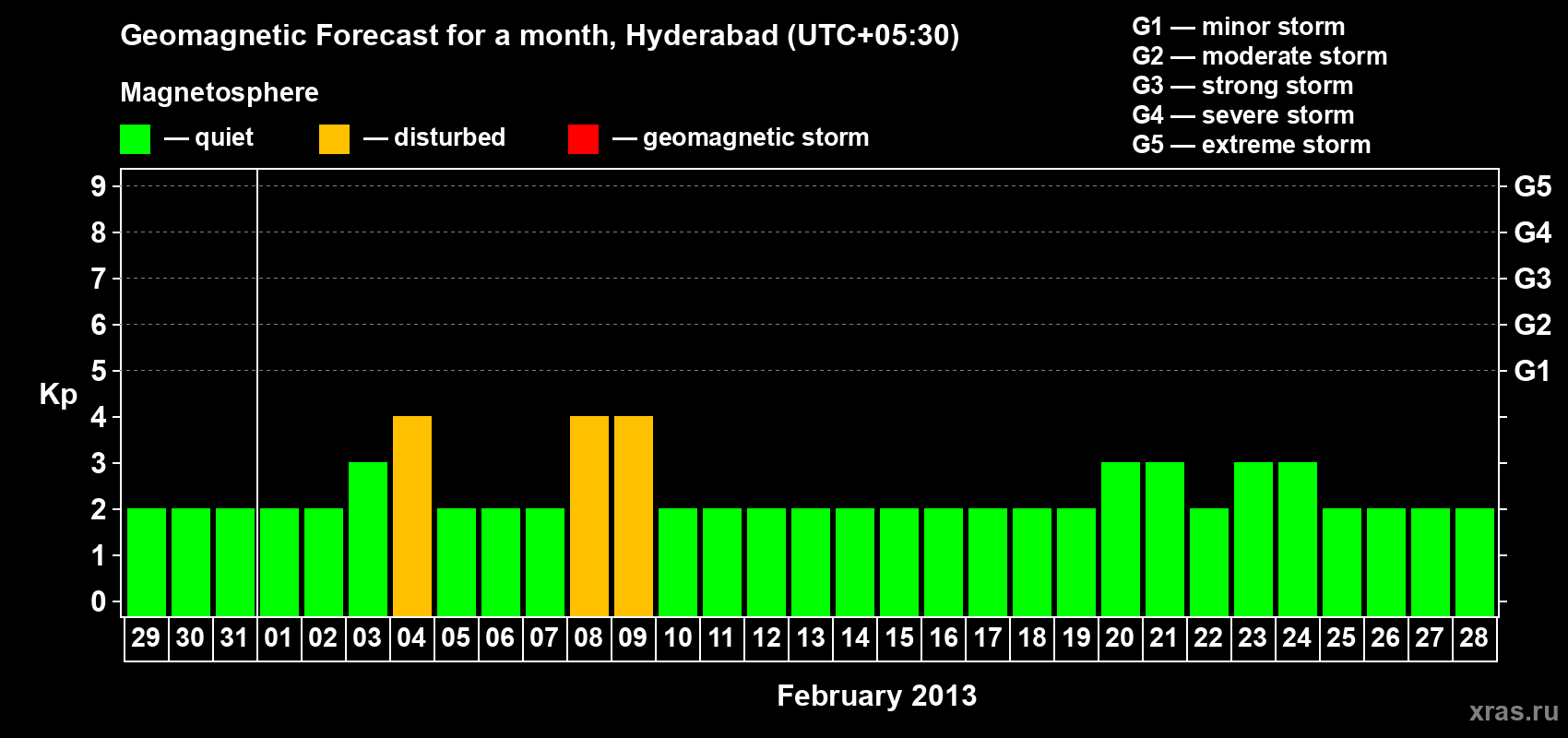Select the green bar for February 20
Screen dimensions: 1568x738
click(1121, 539)
